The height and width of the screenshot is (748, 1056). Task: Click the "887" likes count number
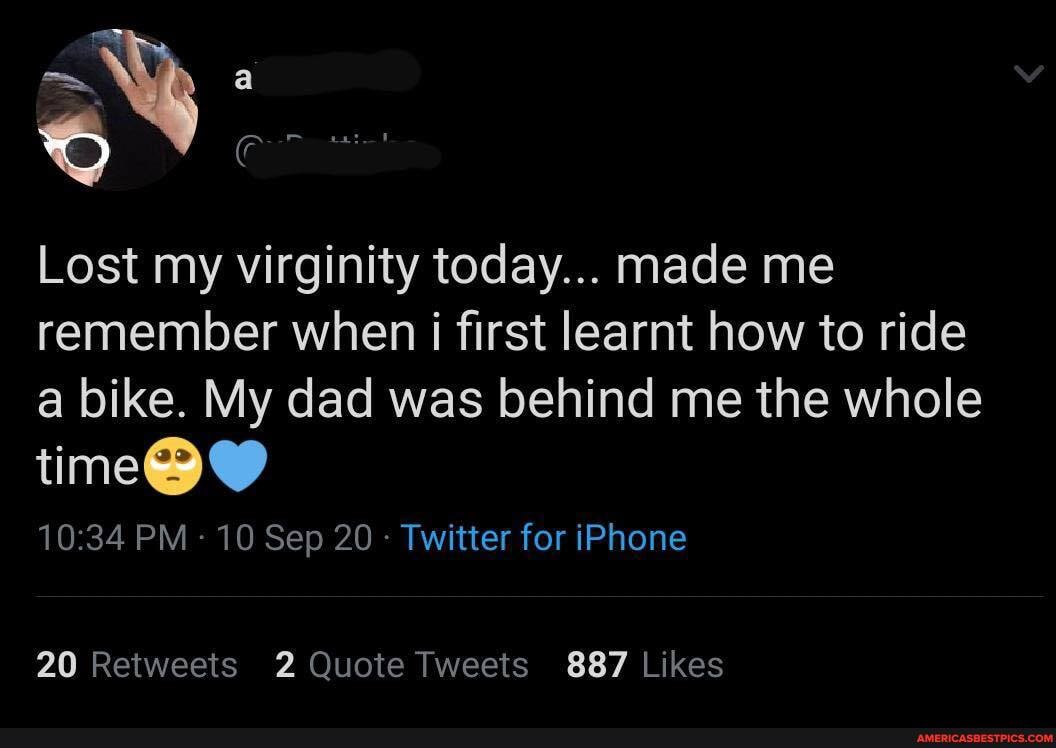(597, 665)
